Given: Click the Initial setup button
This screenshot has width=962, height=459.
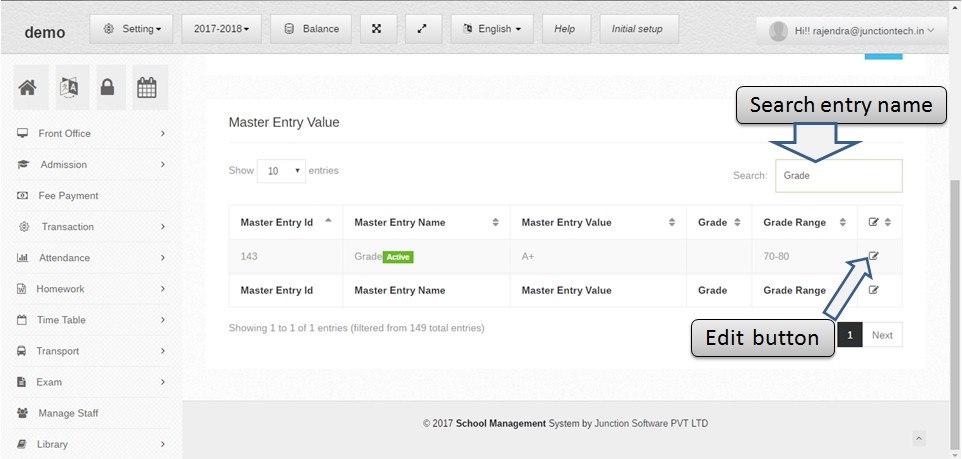Looking at the screenshot, I should 637,29.
